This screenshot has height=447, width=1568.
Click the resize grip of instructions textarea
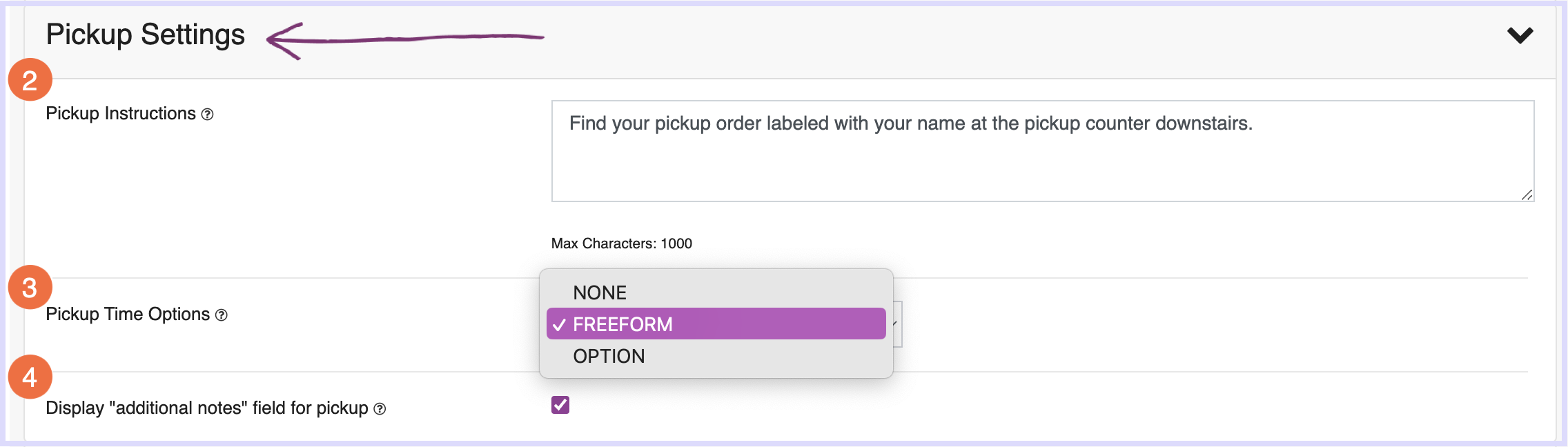point(1527,195)
